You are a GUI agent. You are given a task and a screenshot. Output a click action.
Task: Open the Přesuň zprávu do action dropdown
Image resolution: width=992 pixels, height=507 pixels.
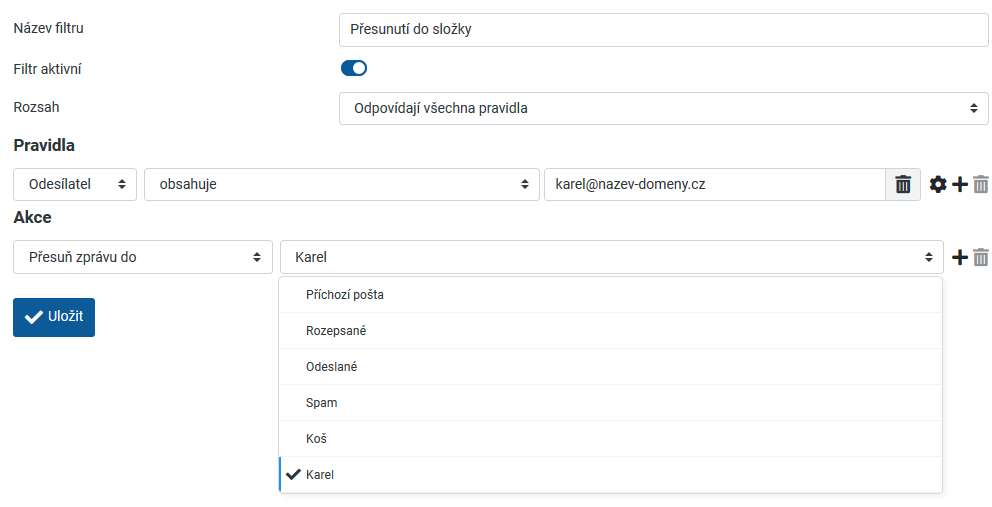coord(142,257)
